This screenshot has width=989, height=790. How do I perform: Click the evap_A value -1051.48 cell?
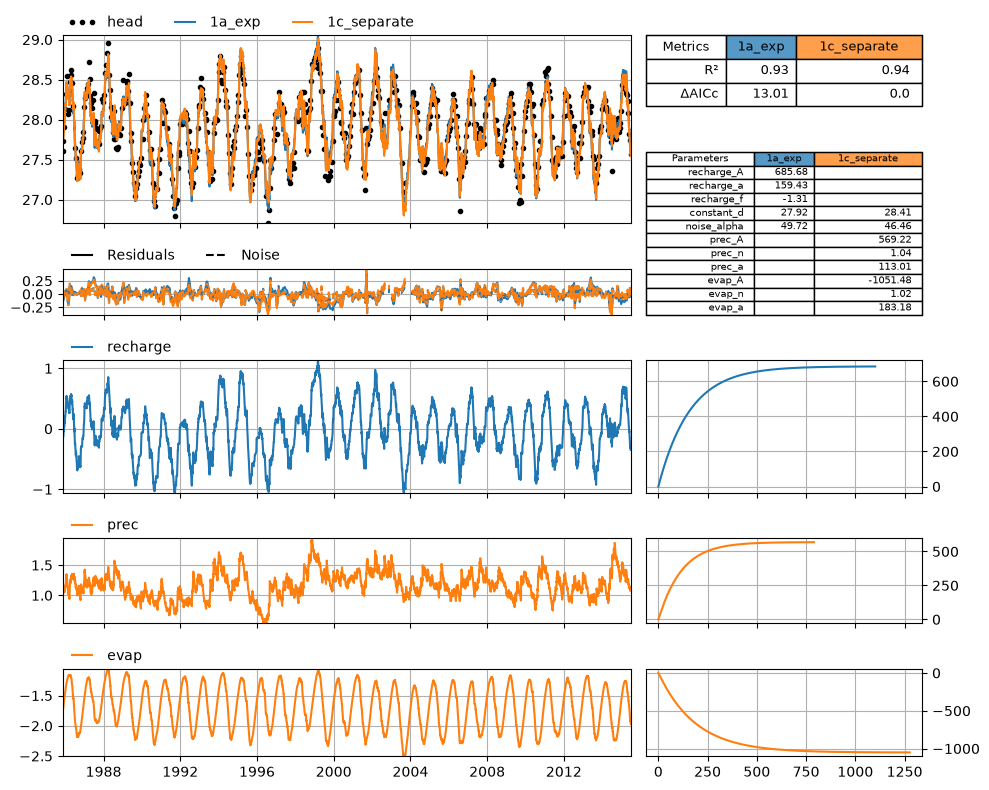click(x=868, y=281)
